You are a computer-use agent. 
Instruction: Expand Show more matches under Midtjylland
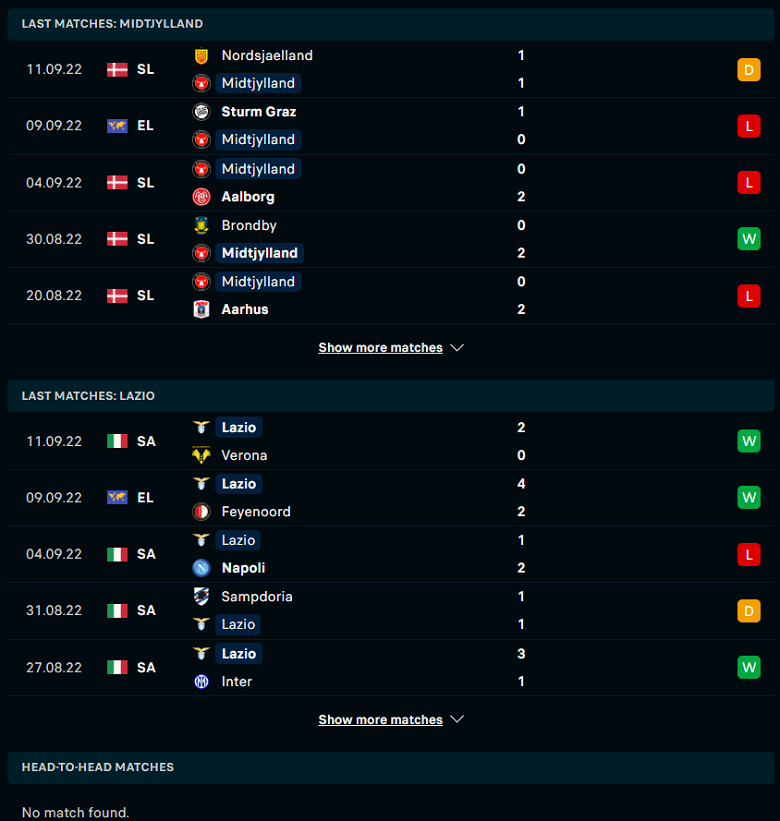tap(381, 348)
